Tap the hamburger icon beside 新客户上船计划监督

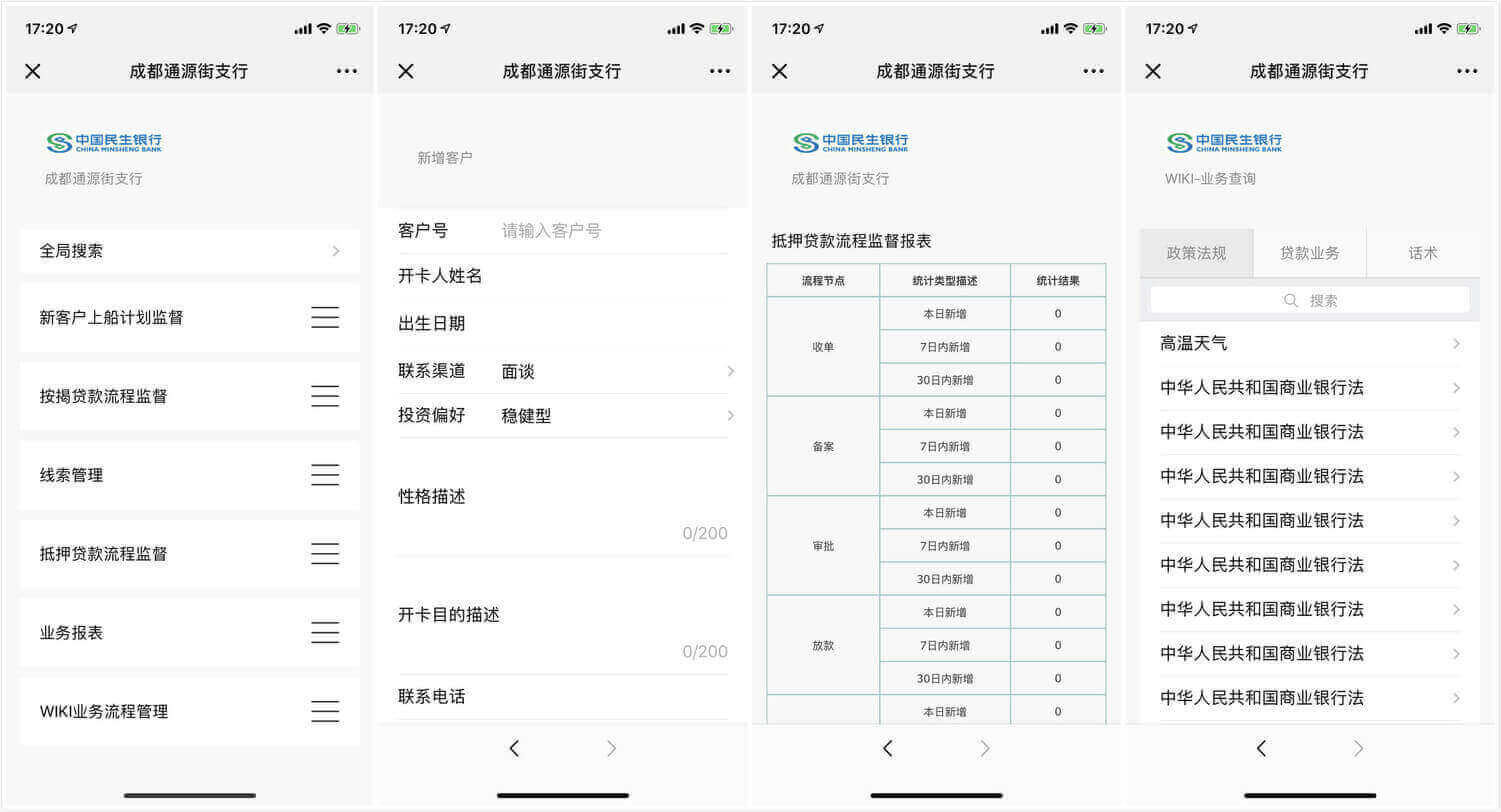point(325,318)
